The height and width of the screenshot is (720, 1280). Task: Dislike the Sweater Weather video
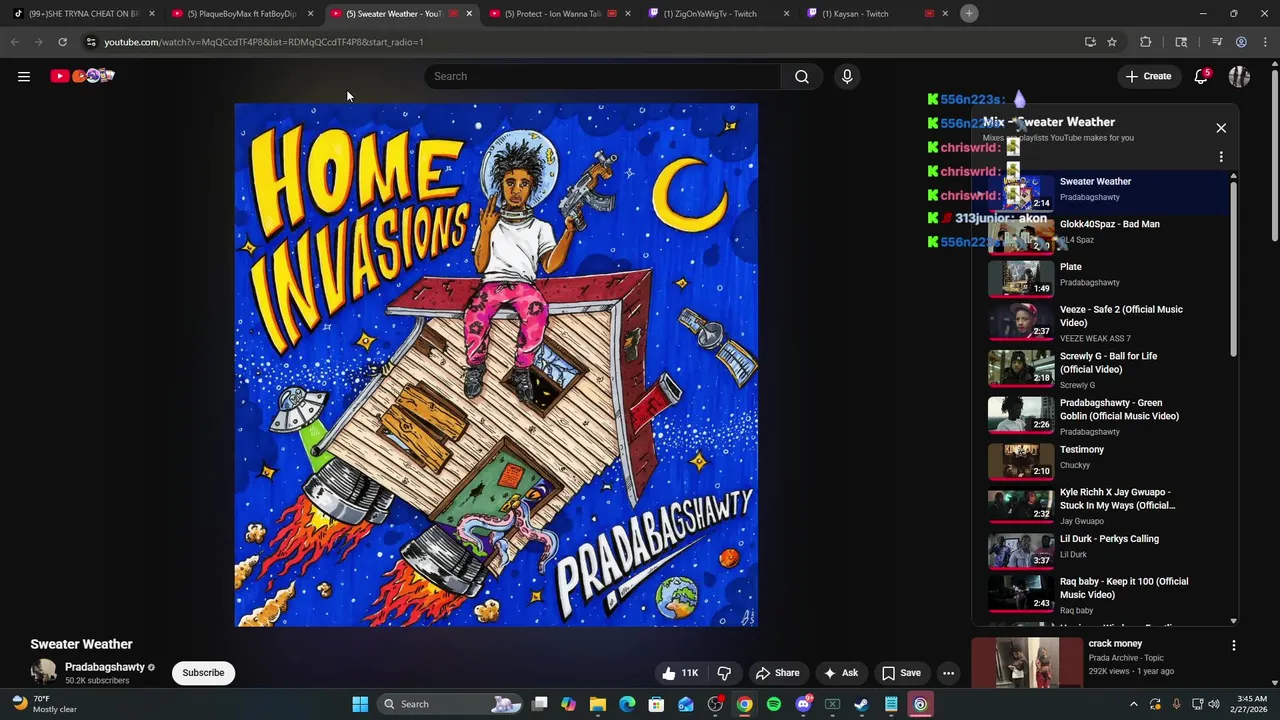pos(724,673)
